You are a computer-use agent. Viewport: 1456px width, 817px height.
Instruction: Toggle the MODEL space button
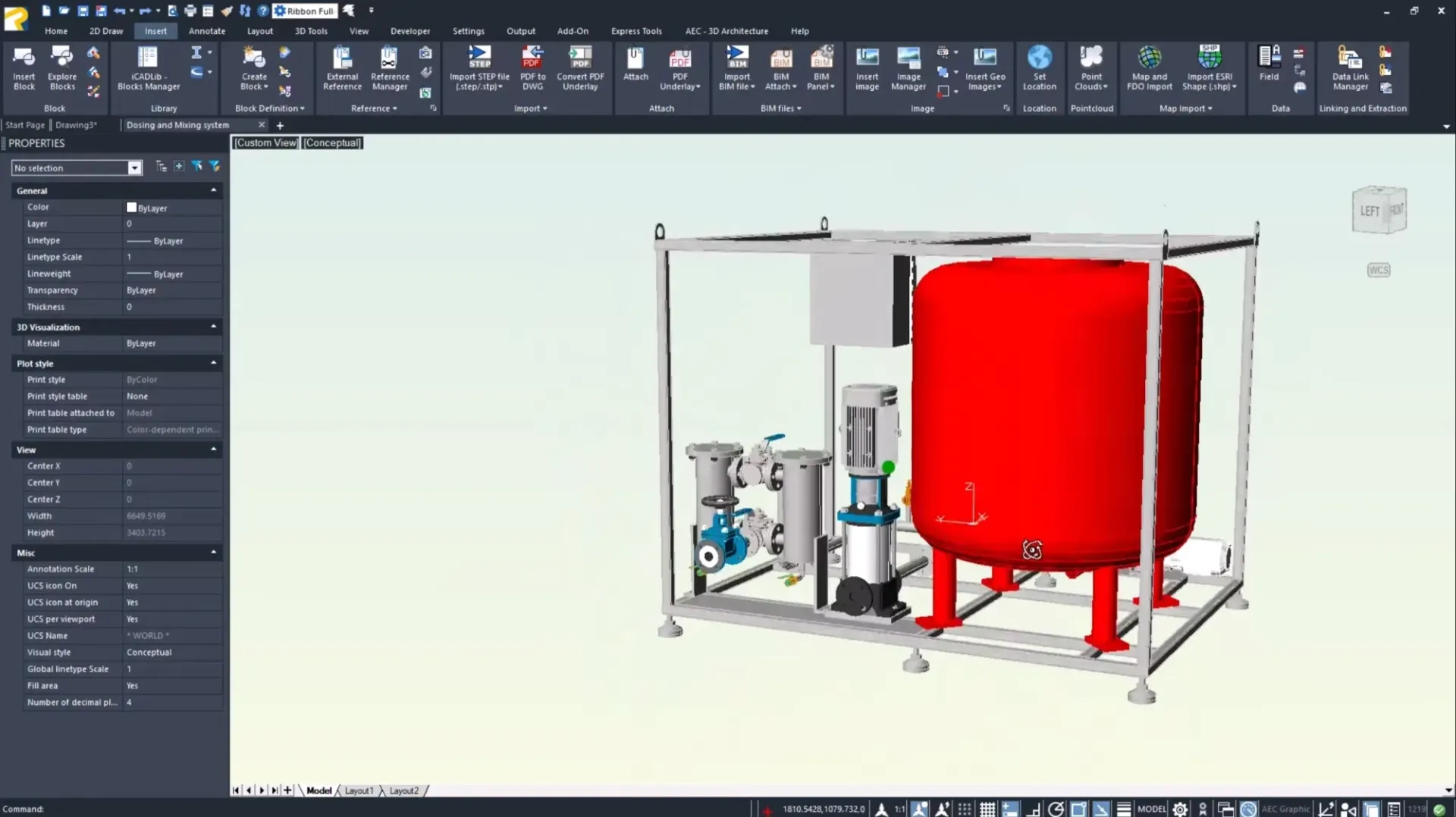click(1151, 809)
